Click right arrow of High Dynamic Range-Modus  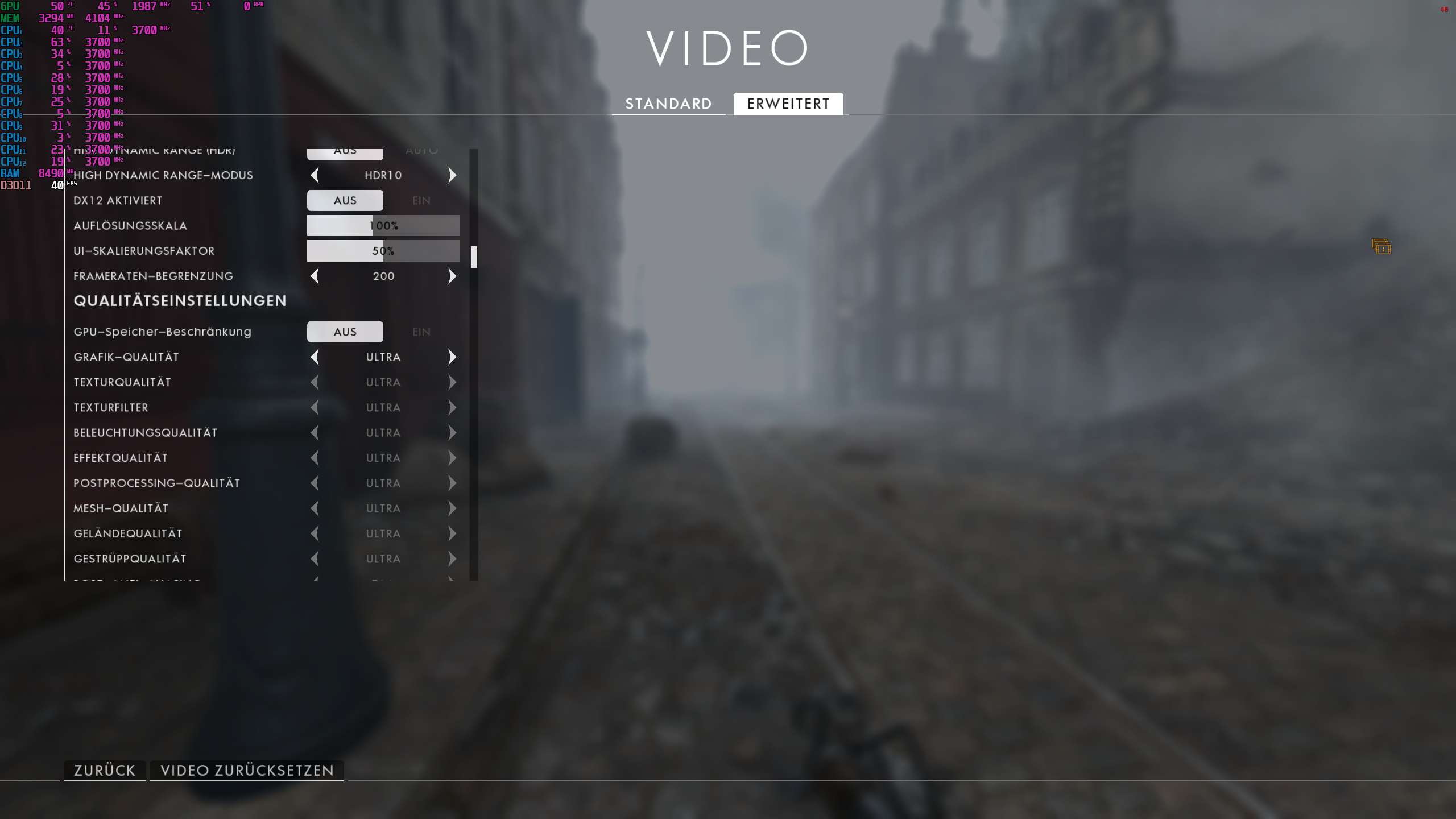[452, 175]
